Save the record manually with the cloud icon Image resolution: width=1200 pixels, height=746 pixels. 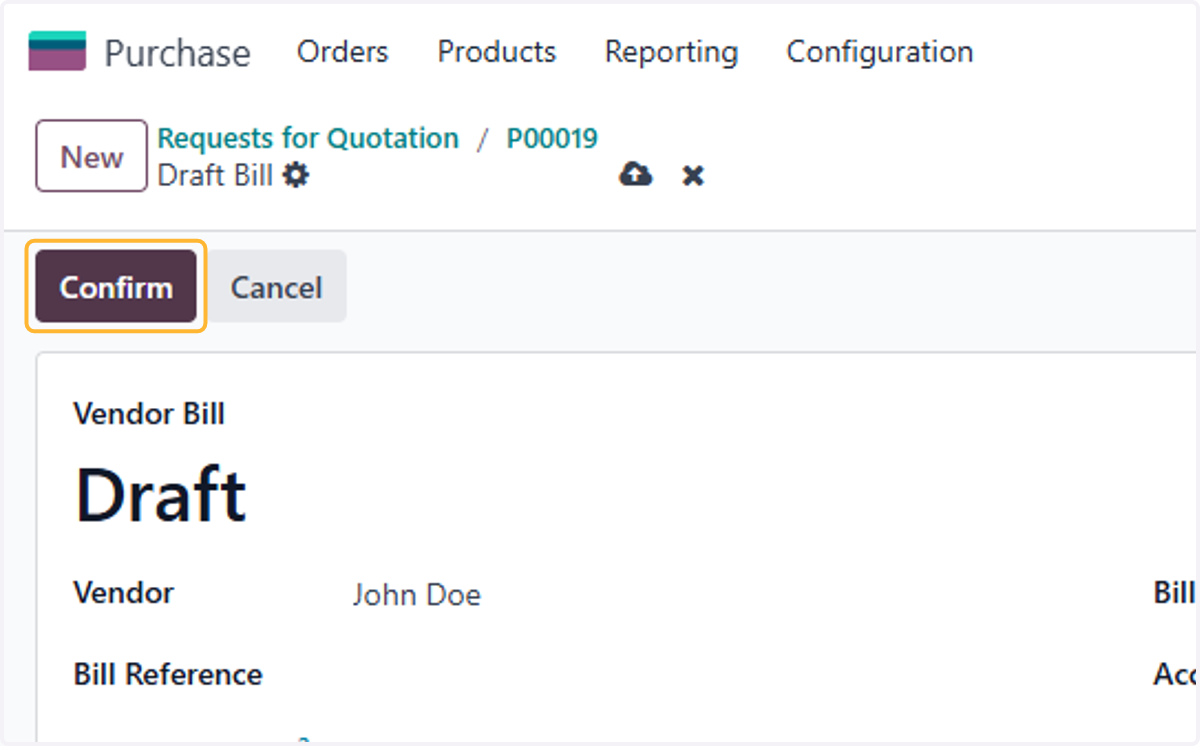tap(636, 175)
